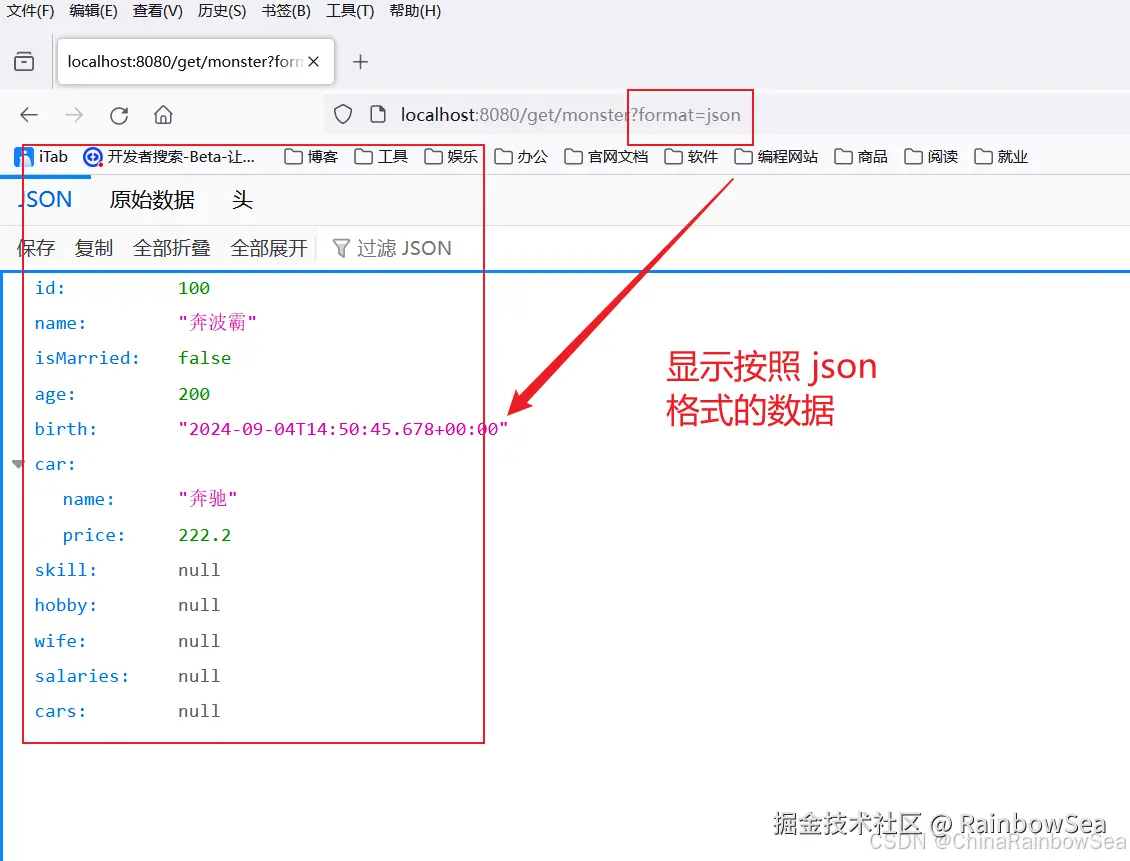Click the 复制 button
This screenshot has height=861, width=1130.
pos(94,248)
